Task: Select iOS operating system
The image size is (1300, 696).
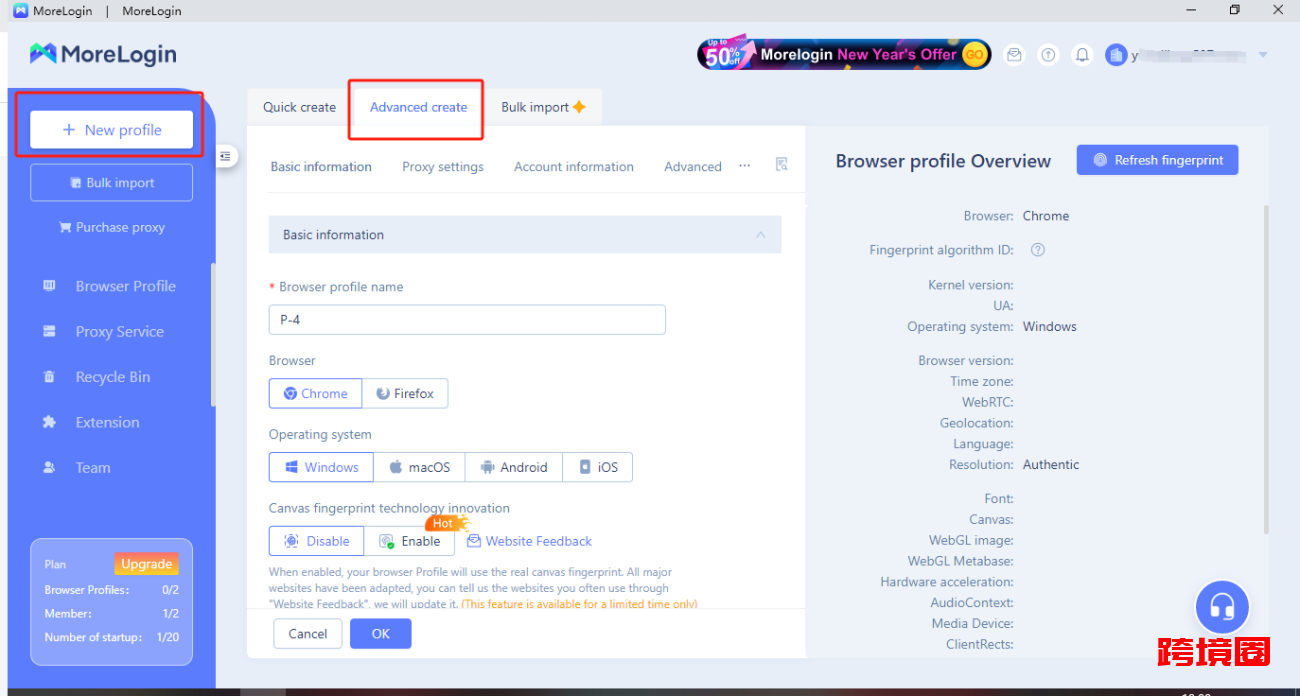Action: coord(598,467)
